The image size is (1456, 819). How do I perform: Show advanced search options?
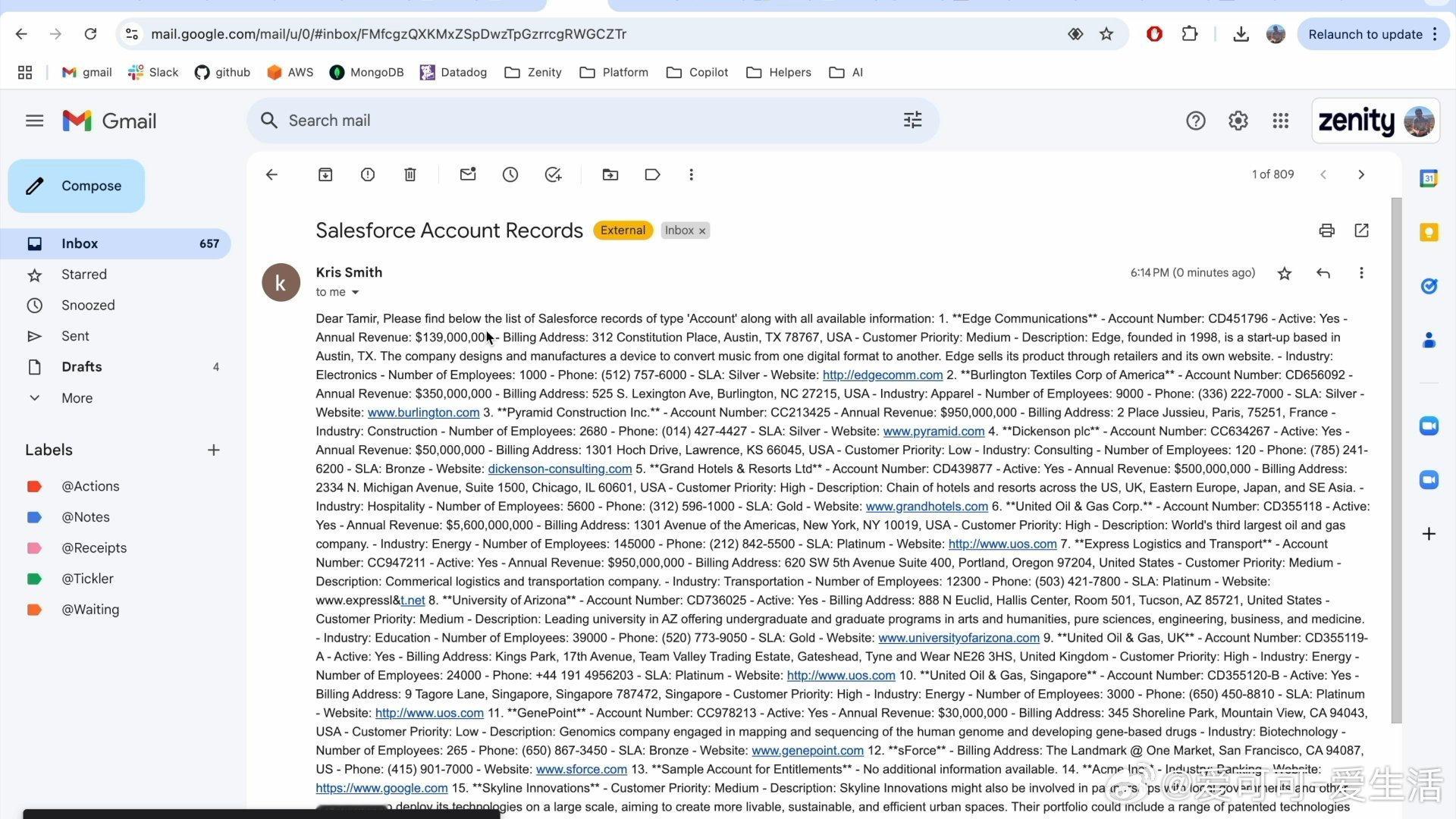pyautogui.click(x=912, y=120)
